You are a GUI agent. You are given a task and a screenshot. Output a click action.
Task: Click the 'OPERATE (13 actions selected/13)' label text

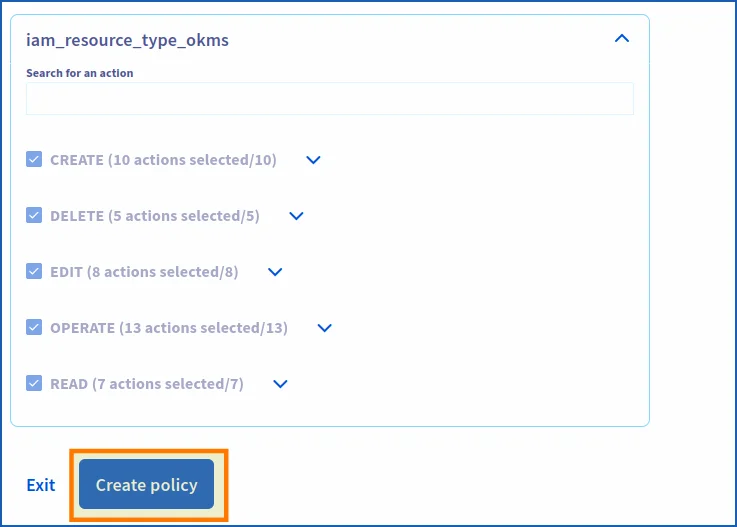click(168, 328)
